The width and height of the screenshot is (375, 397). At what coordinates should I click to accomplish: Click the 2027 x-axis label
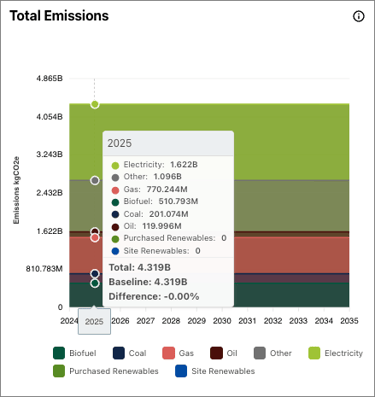(x=146, y=321)
